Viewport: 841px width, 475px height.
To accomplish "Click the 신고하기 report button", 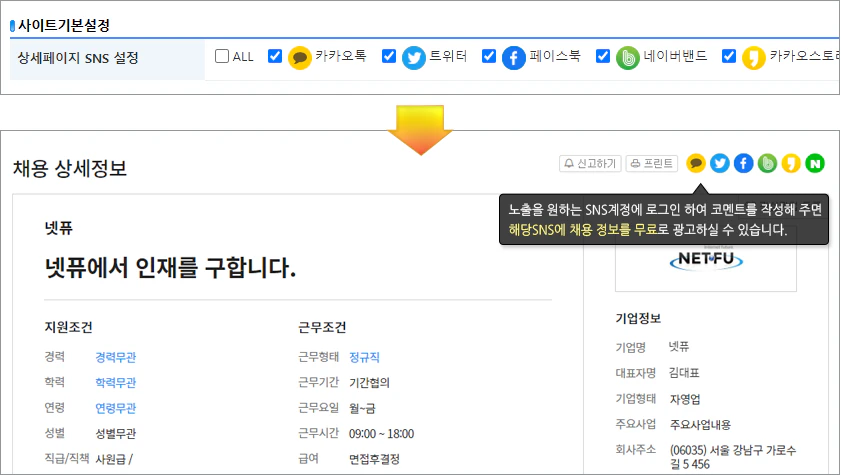I will pos(590,164).
